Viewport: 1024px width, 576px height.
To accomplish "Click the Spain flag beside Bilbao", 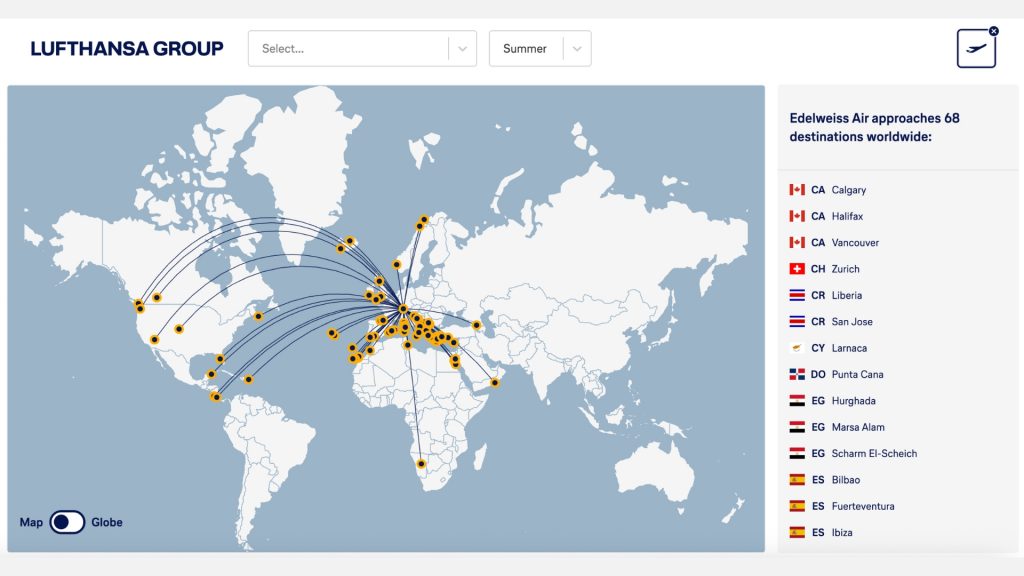I will (797, 479).
